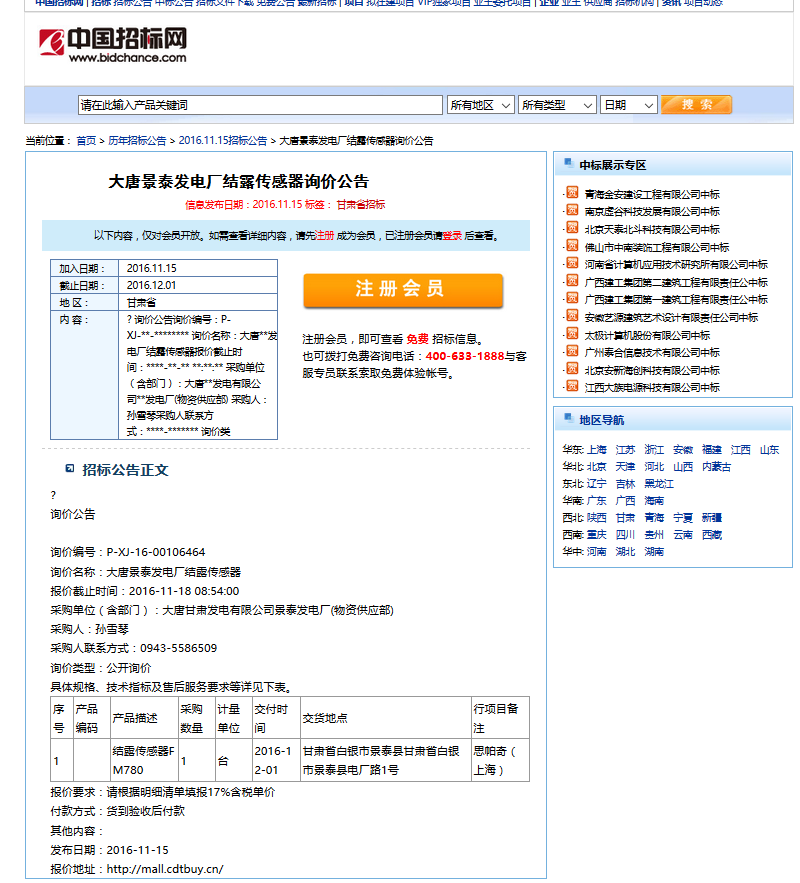Open the 所有地区 region dropdown
This screenshot has height=883, width=800.
click(480, 105)
